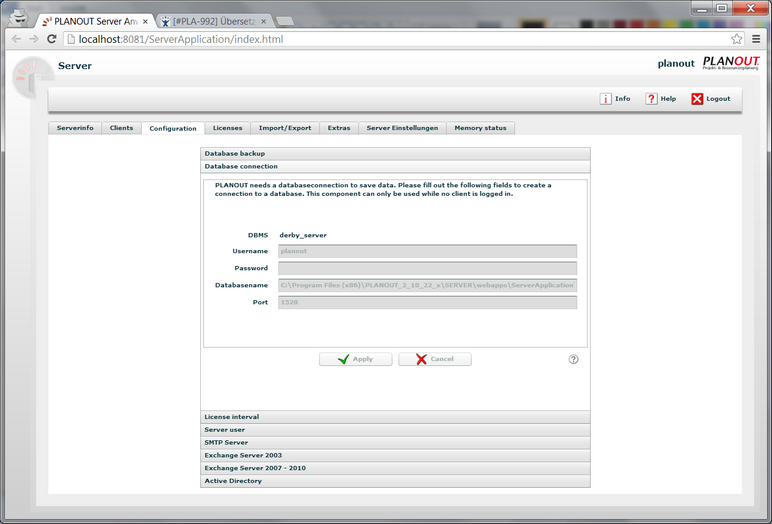Image resolution: width=772 pixels, height=524 pixels.
Task: Click the green checkmark Apply button
Action: [355, 359]
